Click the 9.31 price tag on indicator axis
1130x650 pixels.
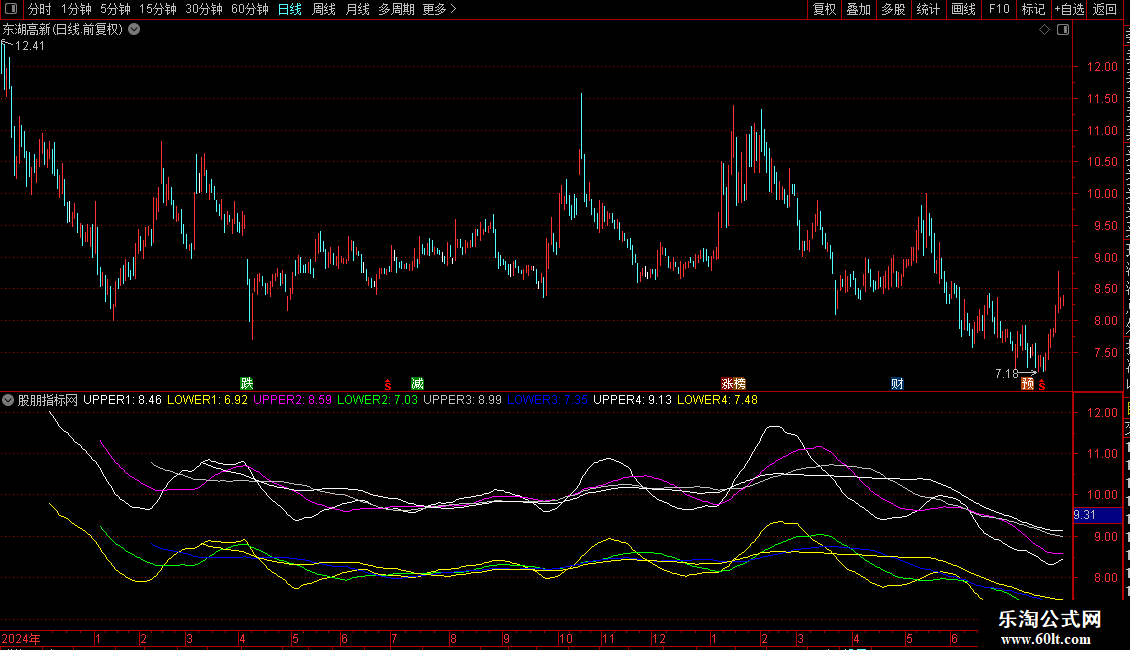[1097, 515]
